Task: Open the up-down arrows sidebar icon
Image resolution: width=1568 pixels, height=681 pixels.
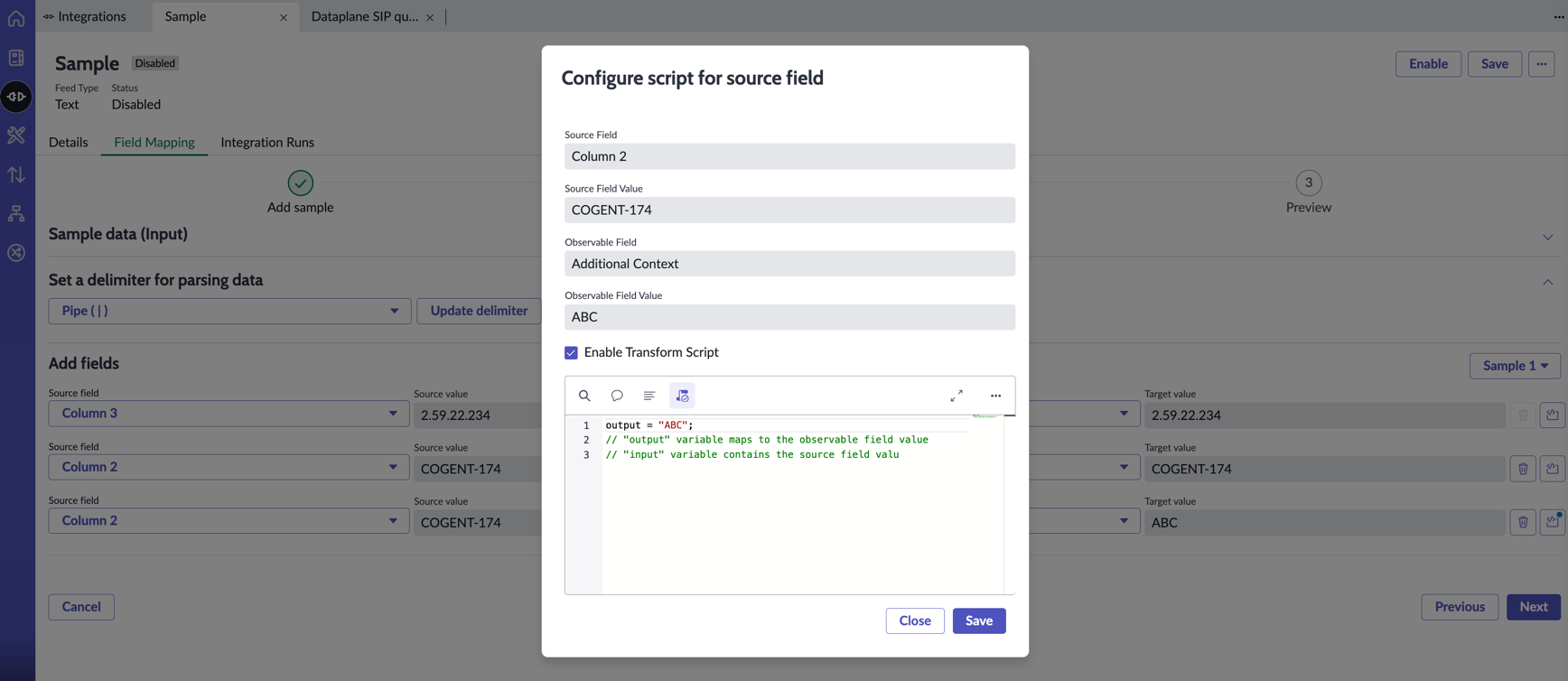Action: pyautogui.click(x=16, y=174)
